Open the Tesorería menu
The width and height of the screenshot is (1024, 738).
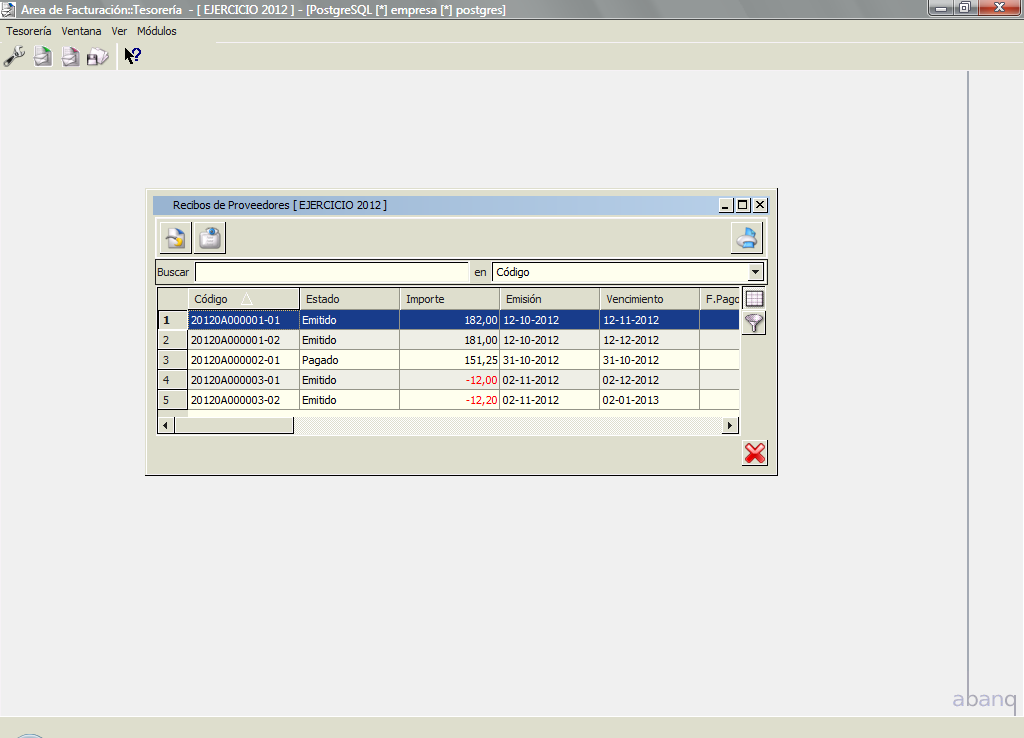click(29, 31)
